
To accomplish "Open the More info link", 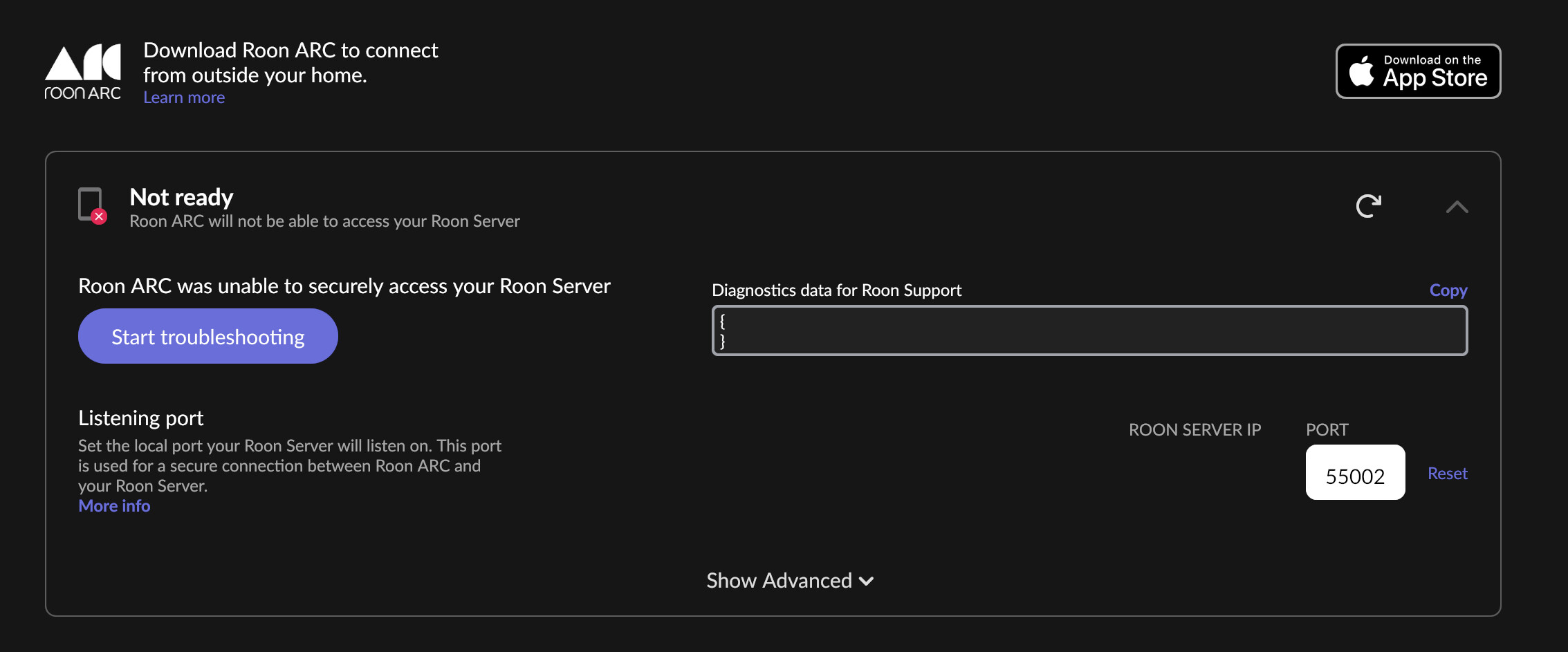I will tap(114, 506).
